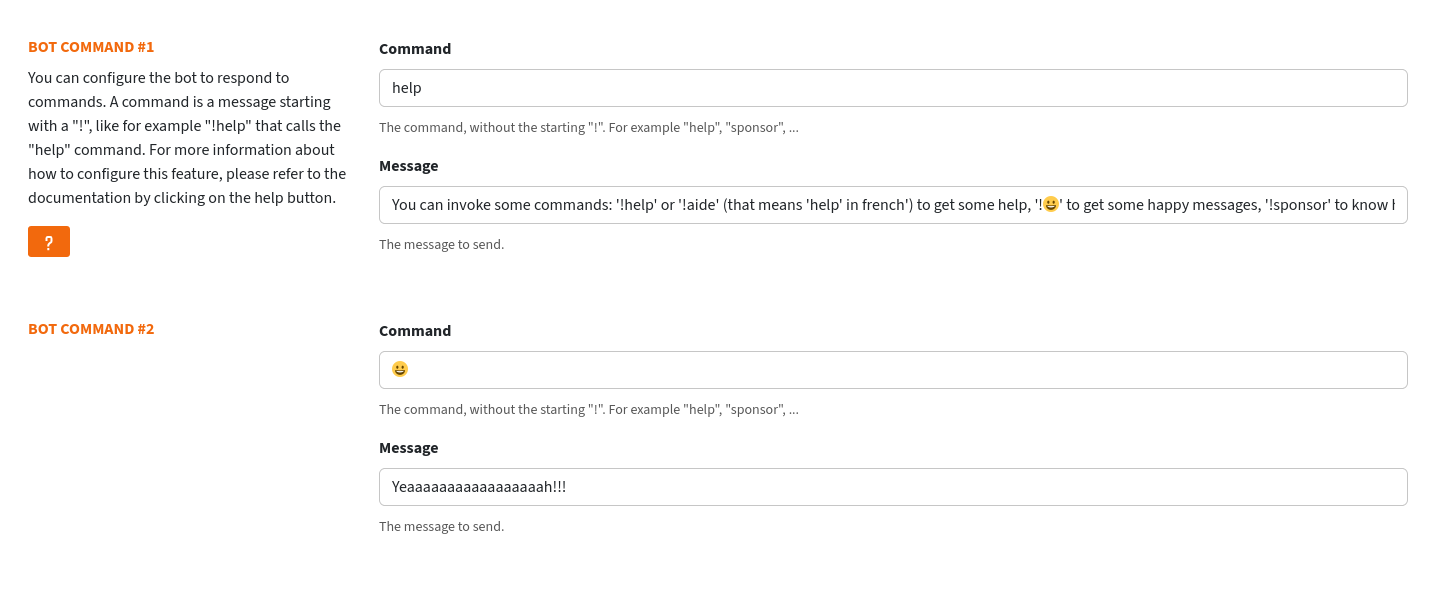Click the "Message" label under Bot Command #2

pos(408,448)
